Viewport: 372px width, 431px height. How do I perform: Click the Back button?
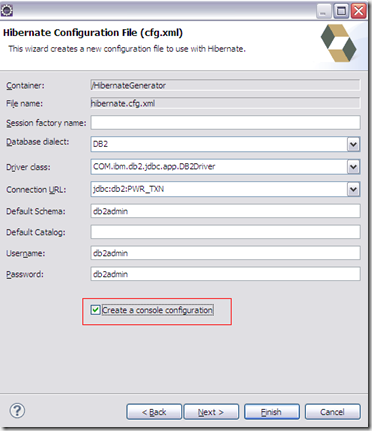pyautogui.click(x=154, y=412)
